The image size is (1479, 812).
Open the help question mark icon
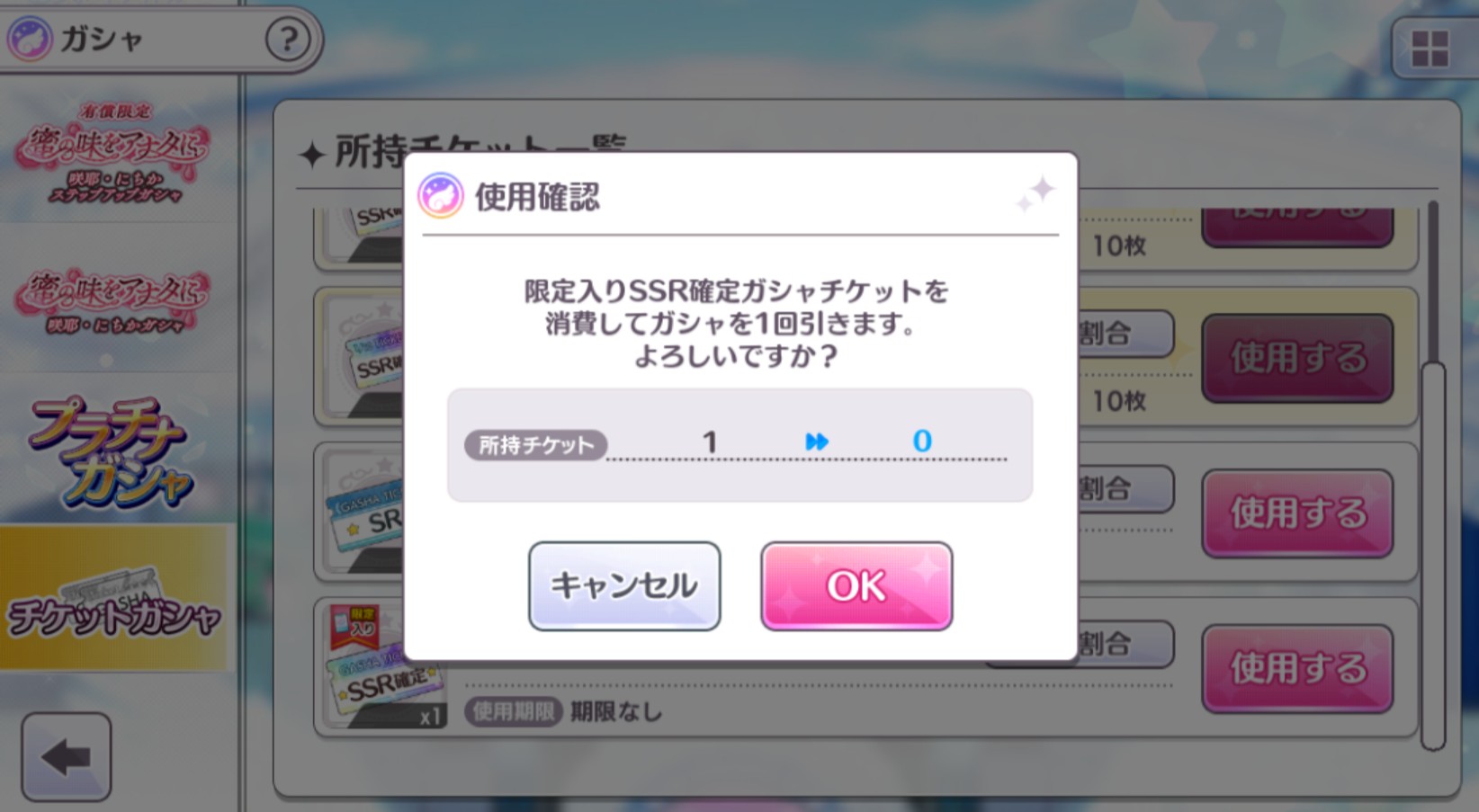click(x=287, y=40)
